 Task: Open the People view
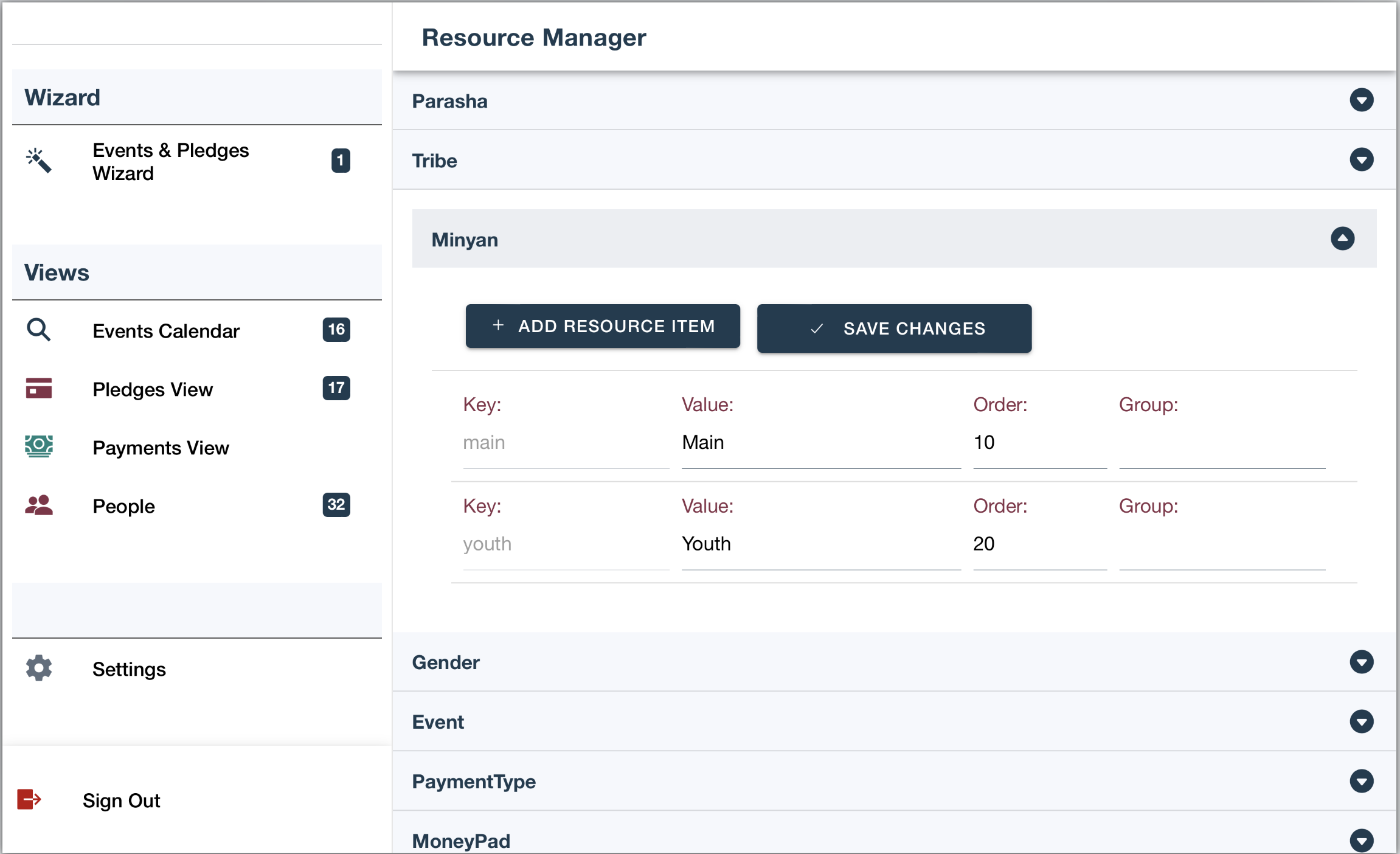tap(197, 505)
